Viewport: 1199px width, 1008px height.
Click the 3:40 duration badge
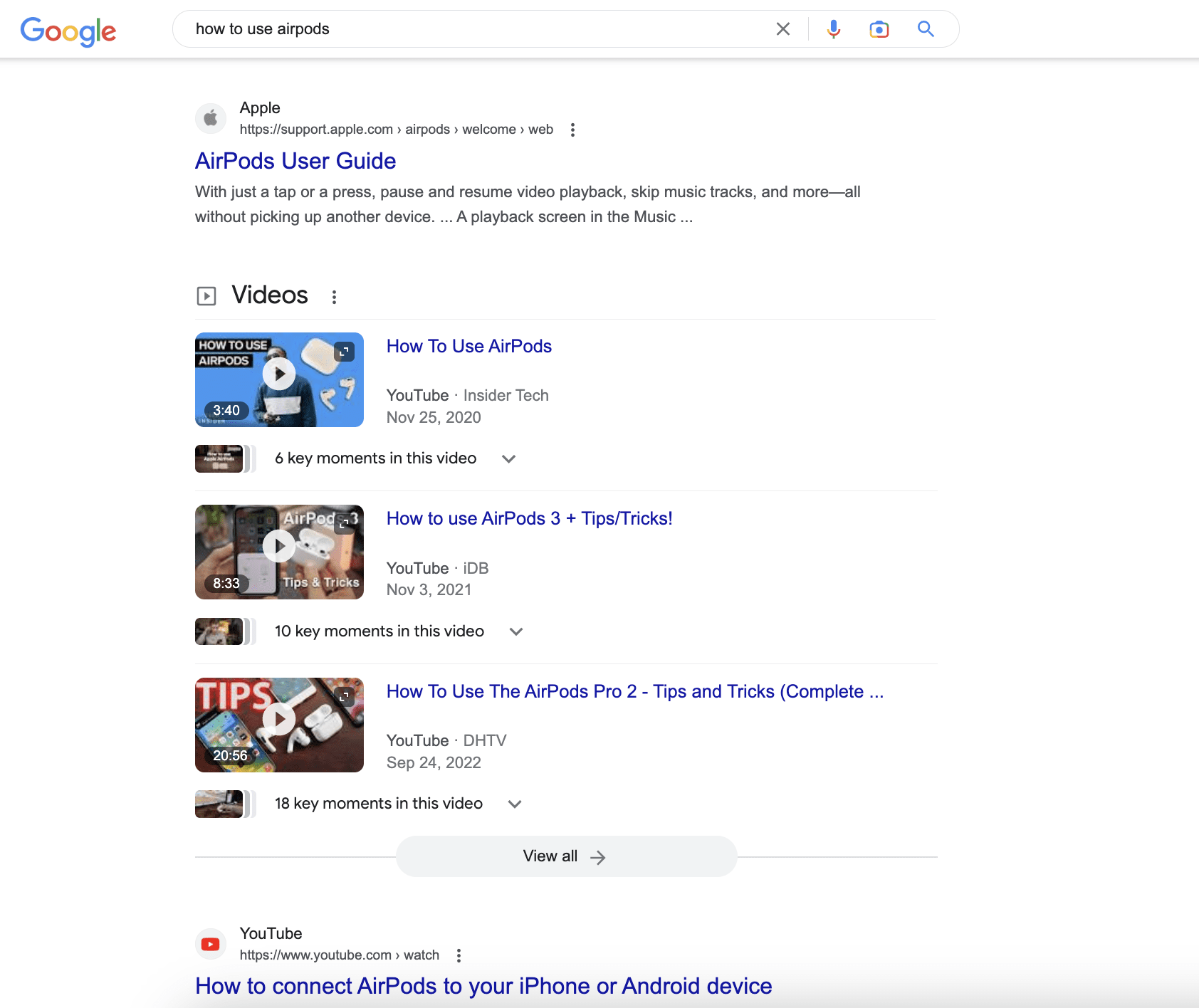click(x=226, y=411)
